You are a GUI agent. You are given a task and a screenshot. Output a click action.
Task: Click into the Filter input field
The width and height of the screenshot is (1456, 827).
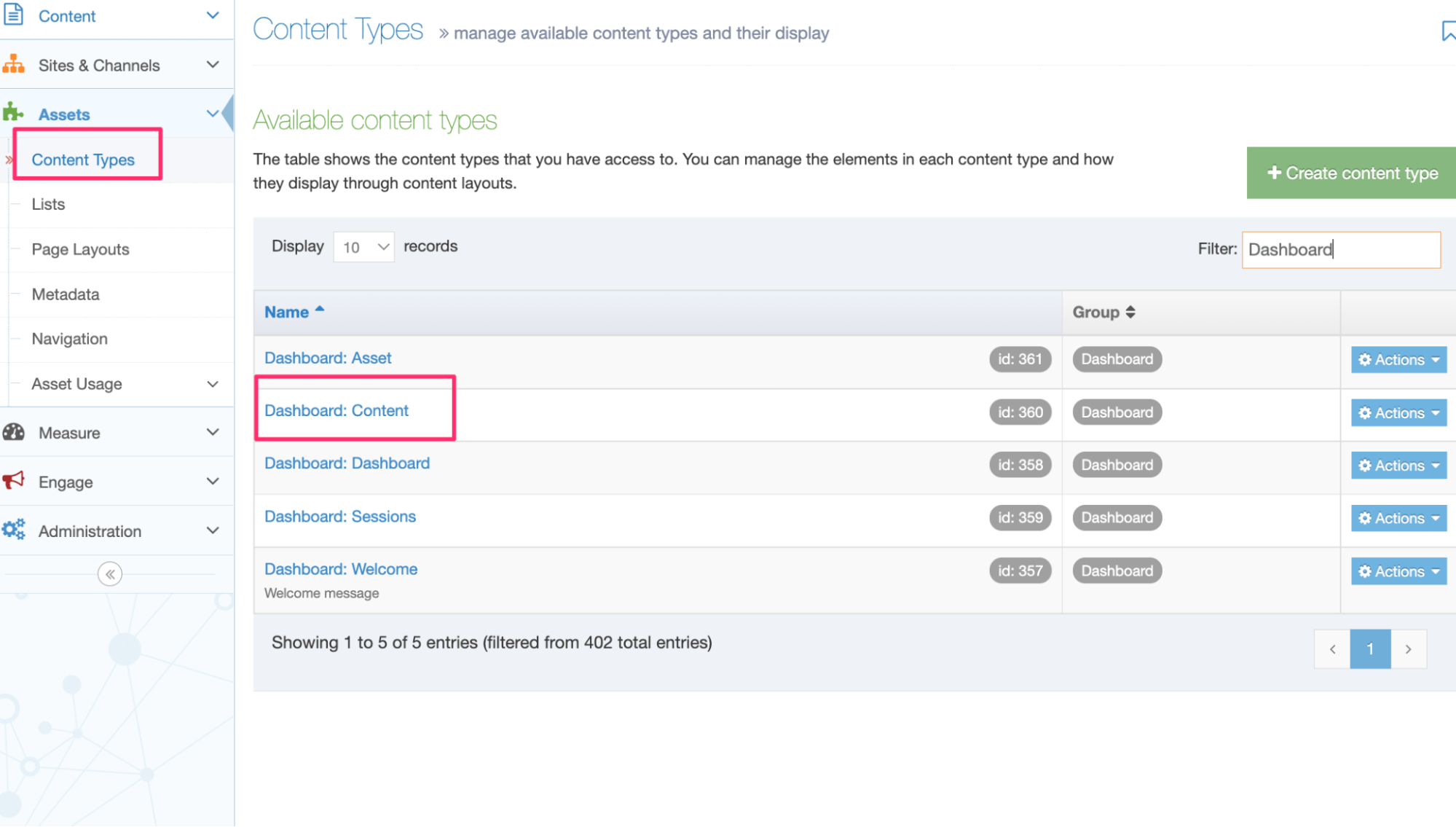1340,249
